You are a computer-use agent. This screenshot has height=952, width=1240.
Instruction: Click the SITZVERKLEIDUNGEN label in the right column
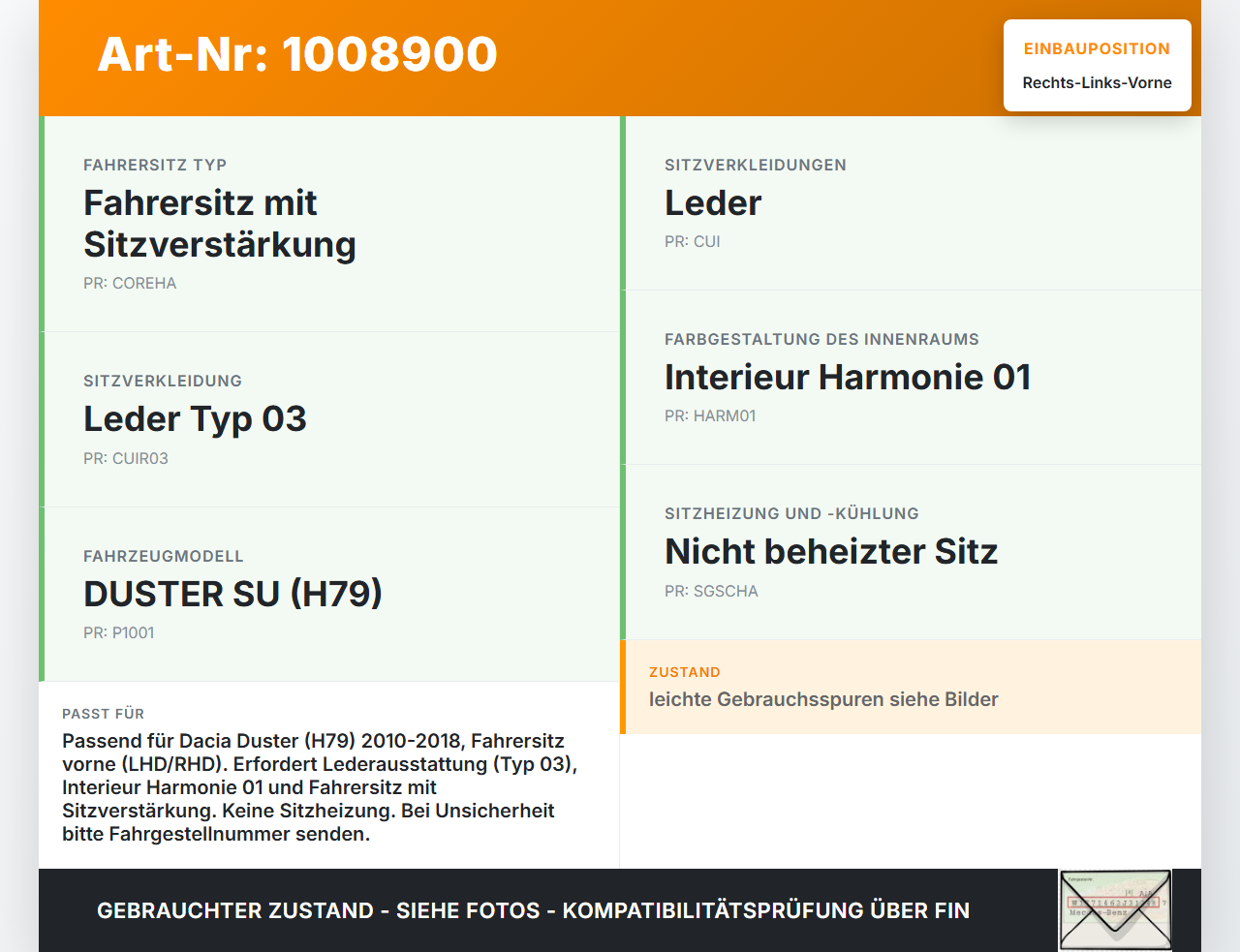756,165
